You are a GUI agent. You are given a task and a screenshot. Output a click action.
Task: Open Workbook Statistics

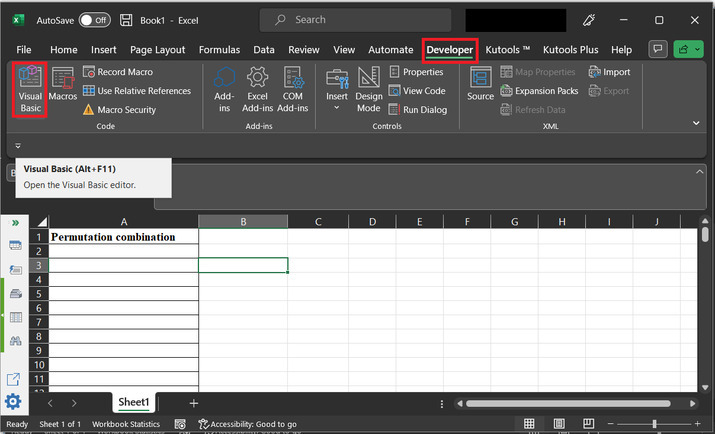126,424
